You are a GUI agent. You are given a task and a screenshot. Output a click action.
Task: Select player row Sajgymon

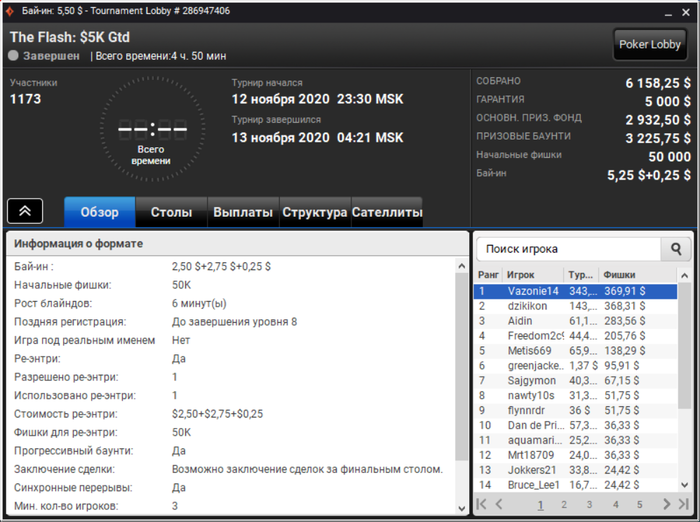point(575,380)
